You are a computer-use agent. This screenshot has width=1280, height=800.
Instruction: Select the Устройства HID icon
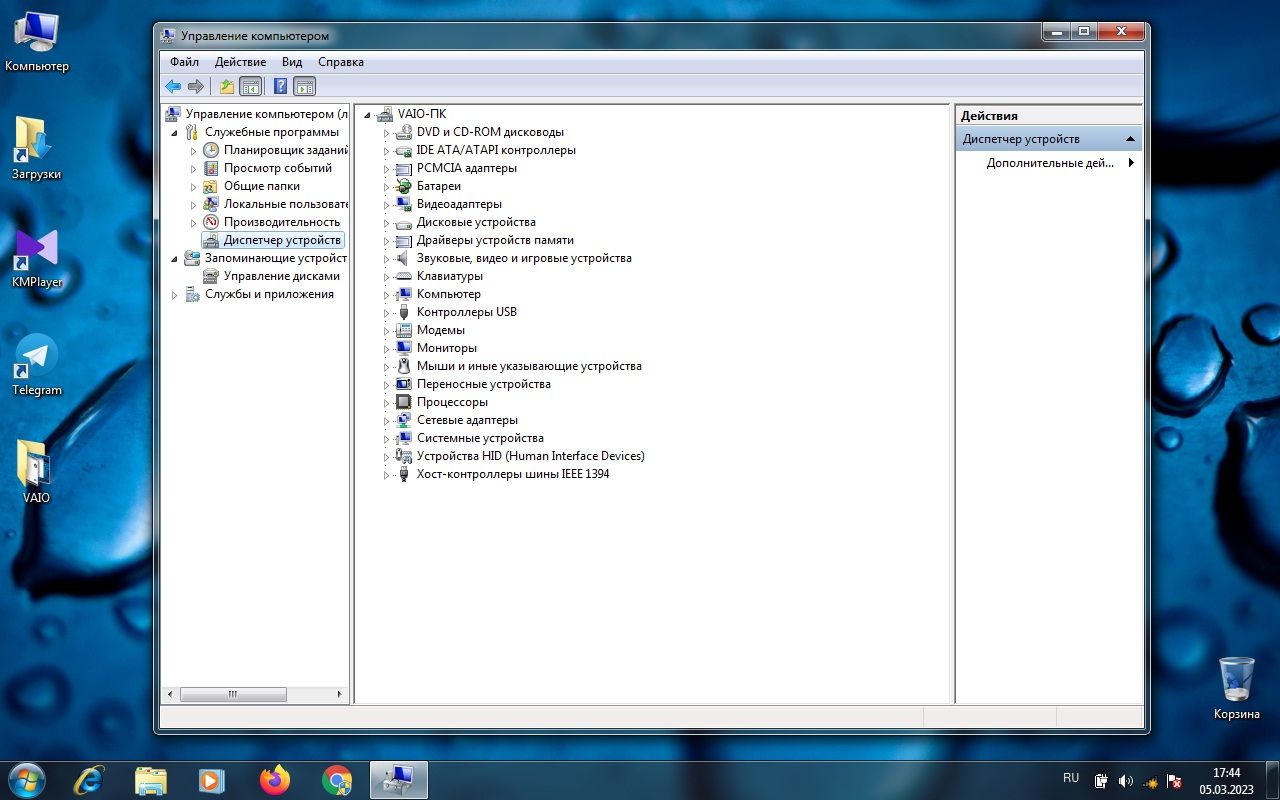point(404,456)
